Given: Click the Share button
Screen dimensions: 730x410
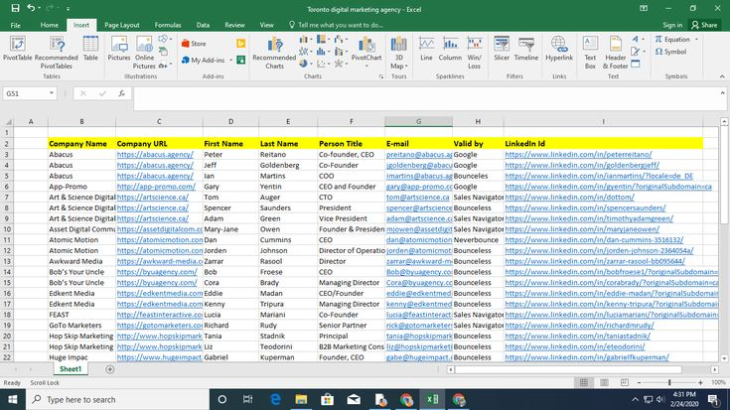Looking at the screenshot, I should 704,24.
